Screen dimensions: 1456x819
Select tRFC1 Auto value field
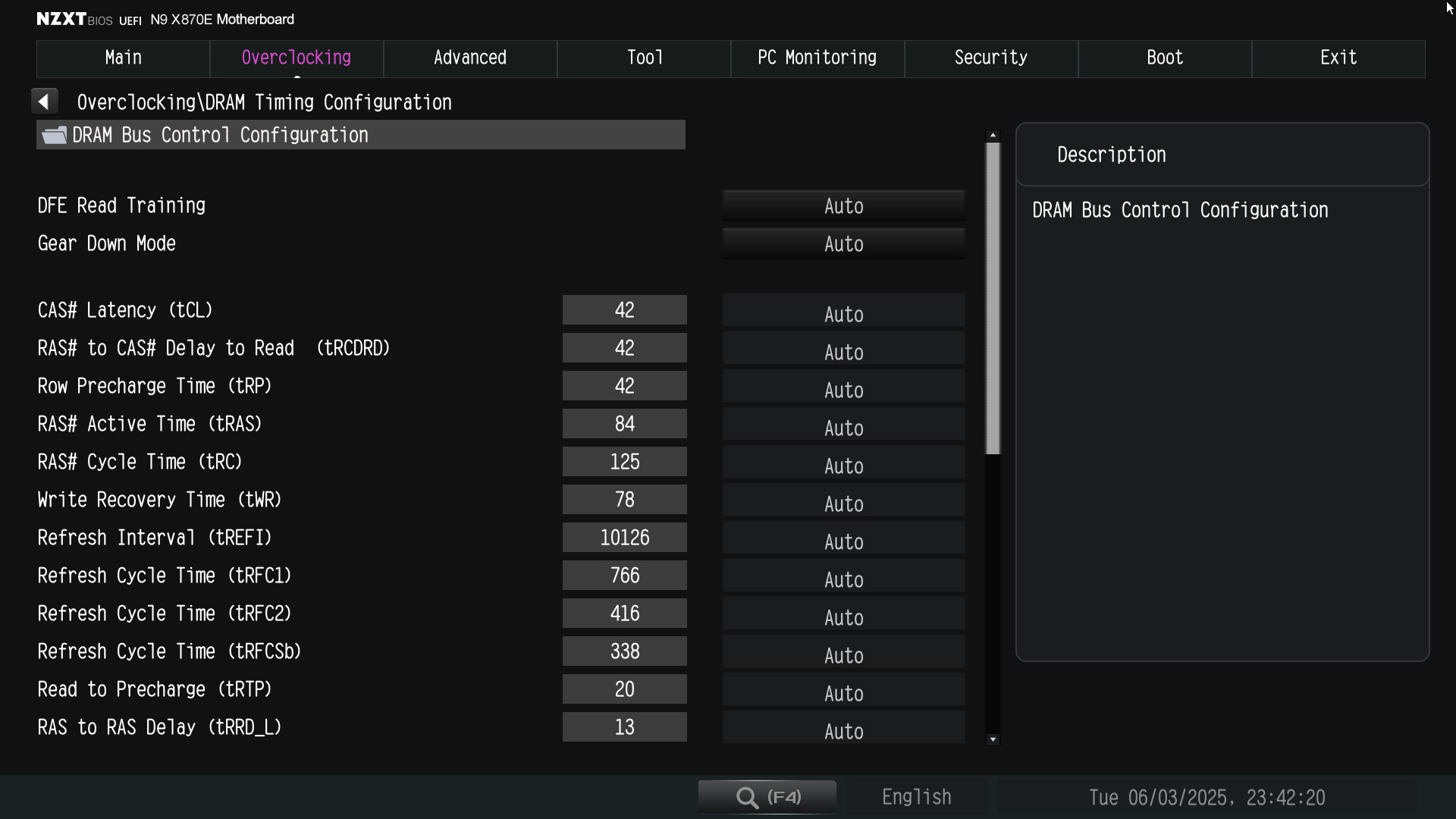click(843, 579)
